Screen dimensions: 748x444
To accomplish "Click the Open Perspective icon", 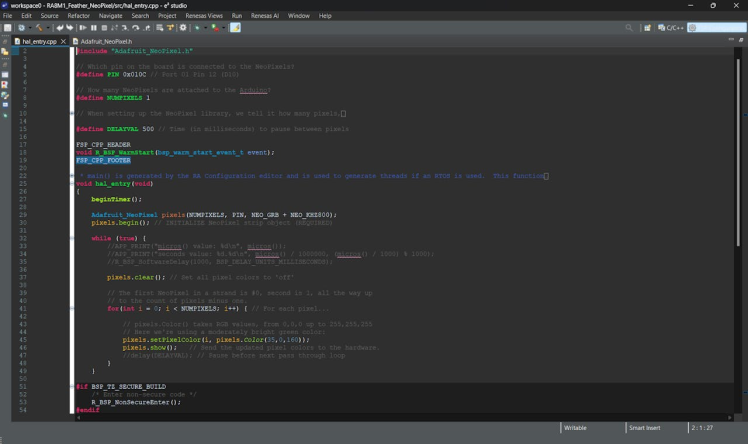I will point(648,28).
